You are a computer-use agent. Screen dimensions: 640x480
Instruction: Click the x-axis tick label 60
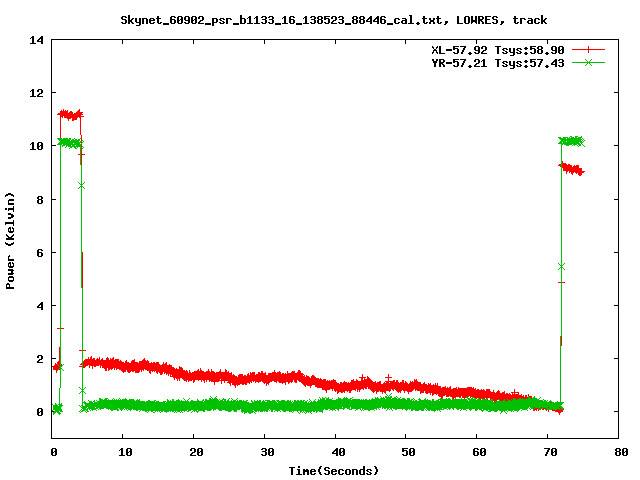click(x=479, y=452)
